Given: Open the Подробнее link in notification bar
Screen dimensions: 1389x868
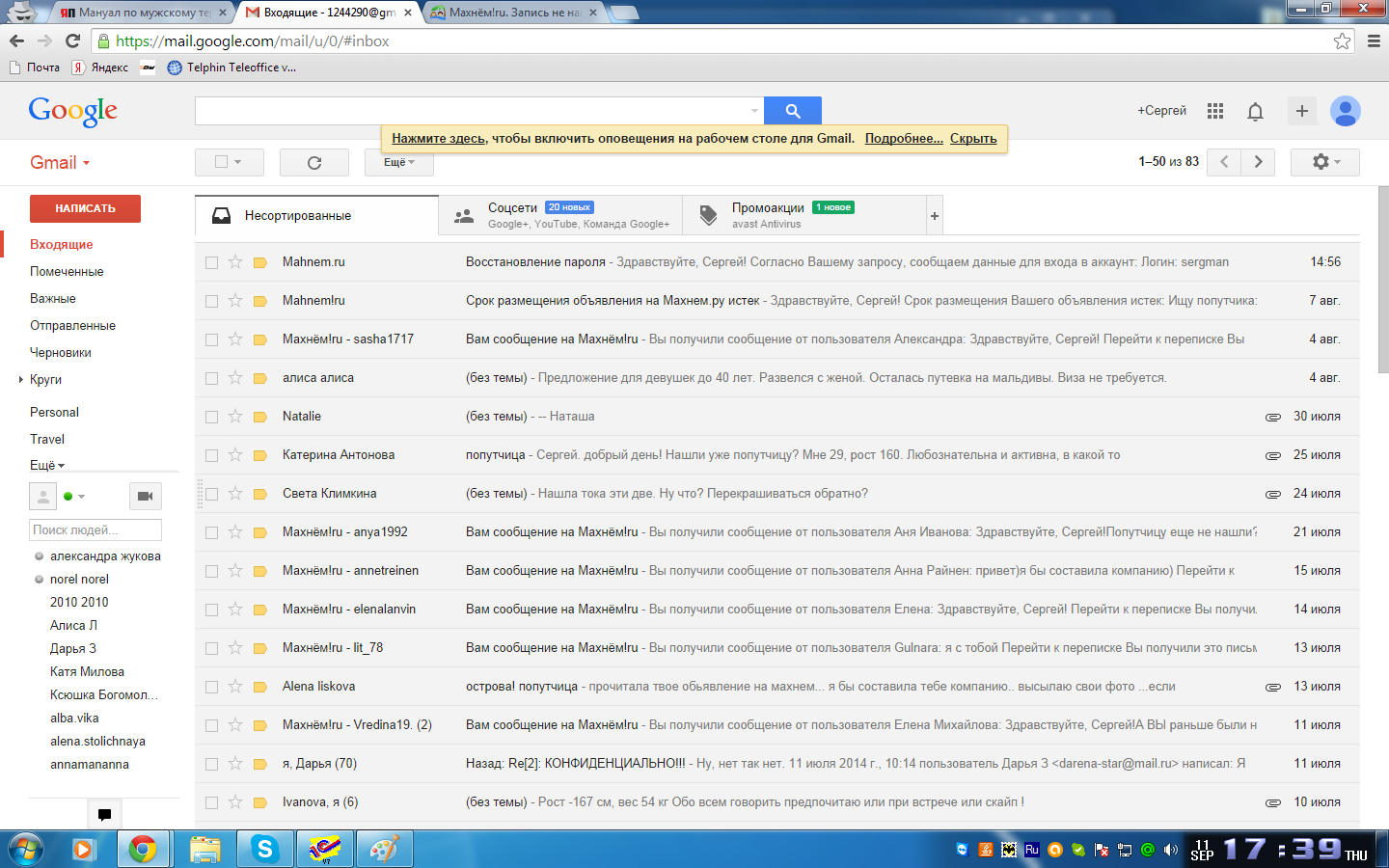Looking at the screenshot, I should pos(904,139).
